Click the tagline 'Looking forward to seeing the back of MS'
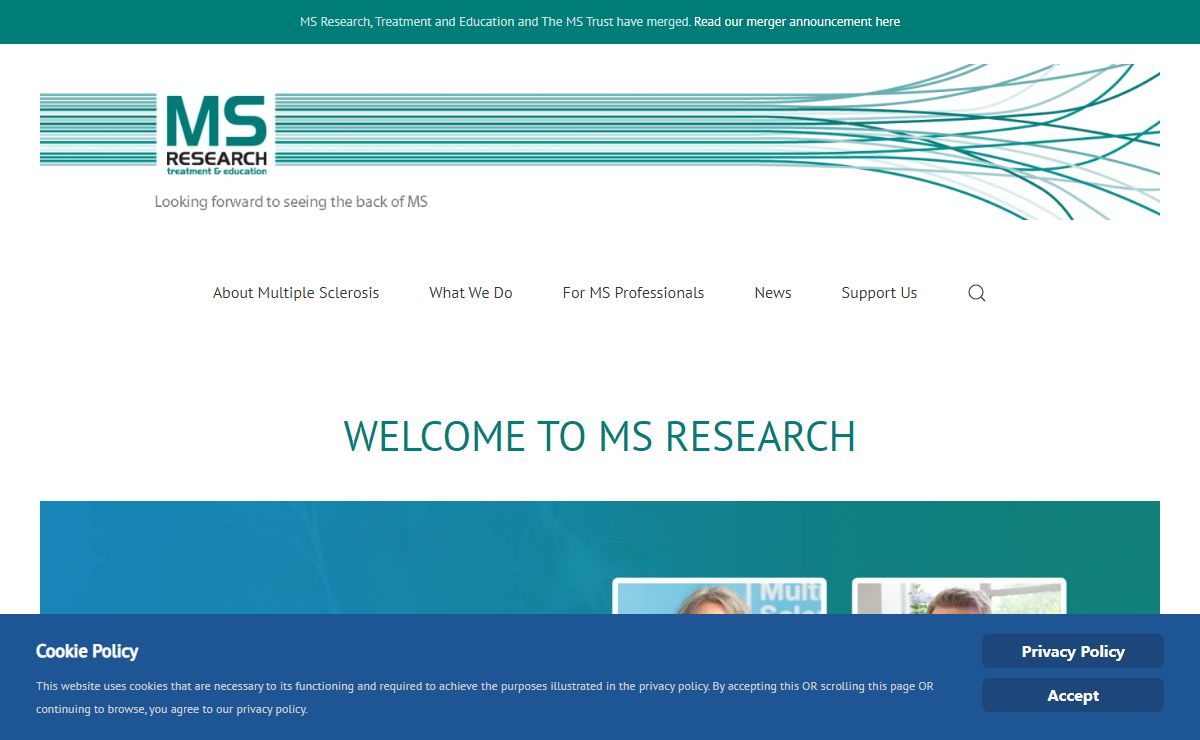 tap(291, 202)
